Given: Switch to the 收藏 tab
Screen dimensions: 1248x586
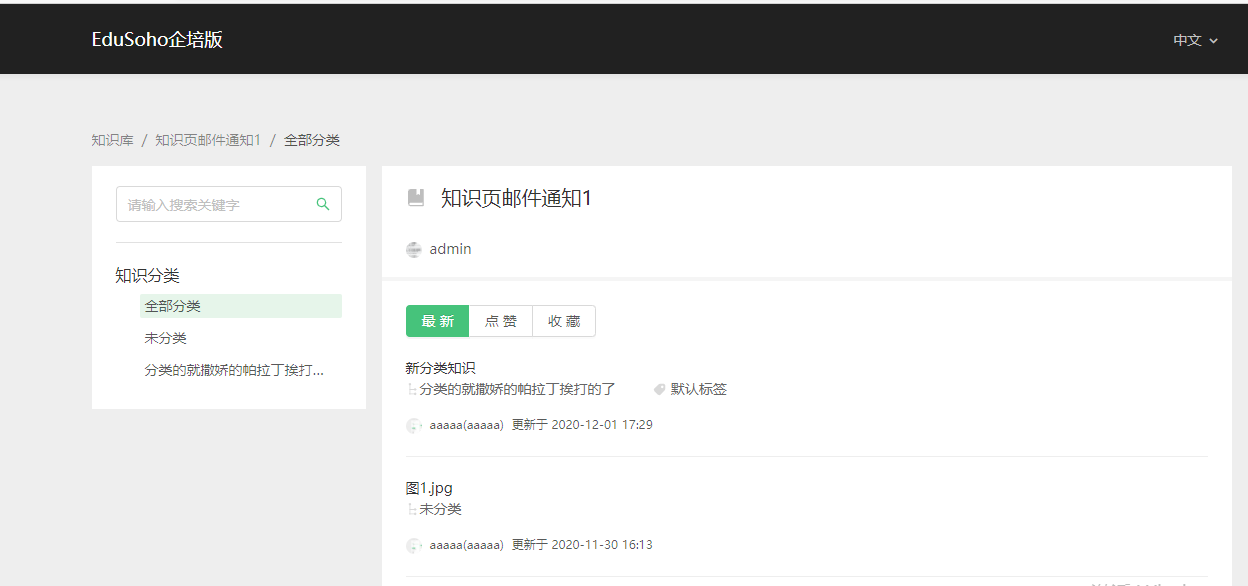Looking at the screenshot, I should [x=564, y=321].
